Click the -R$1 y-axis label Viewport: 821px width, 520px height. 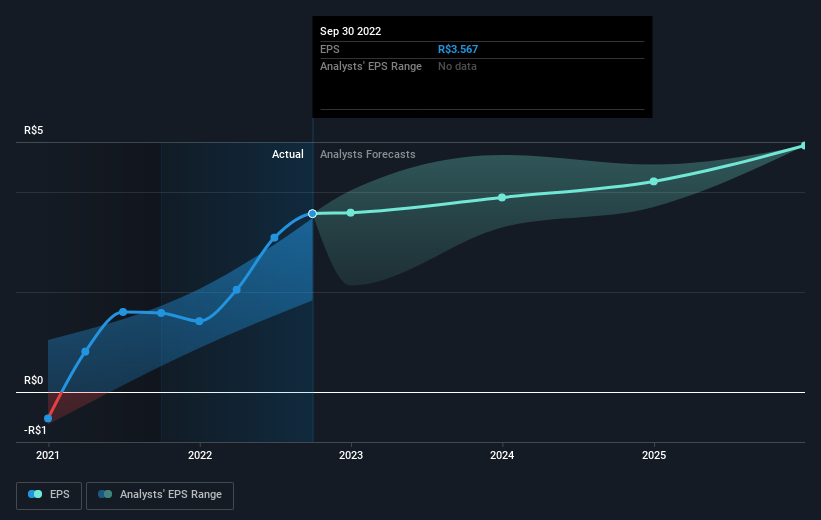(x=35, y=430)
